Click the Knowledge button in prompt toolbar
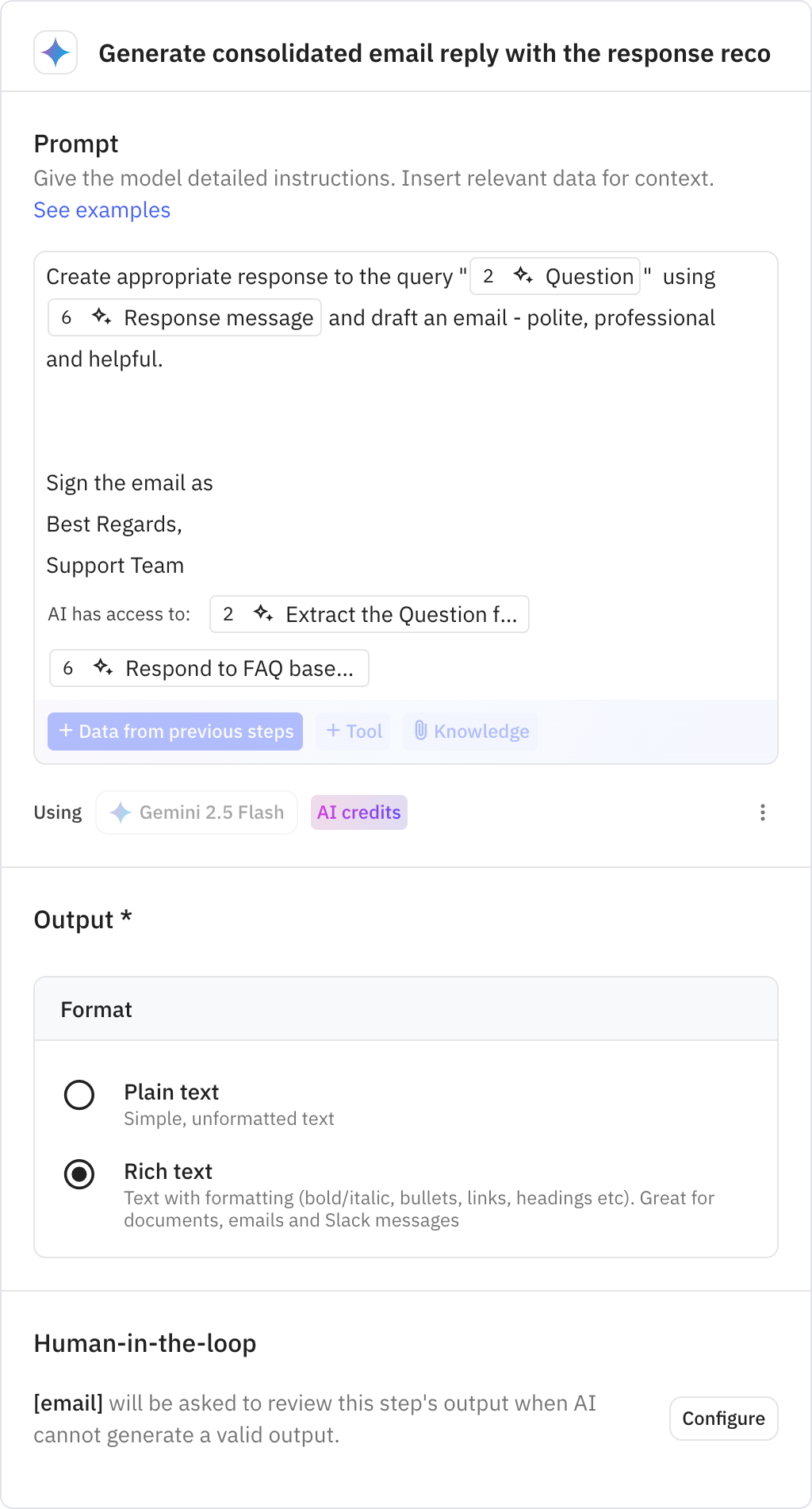Screen dimensions: 812x1509 coord(470,731)
